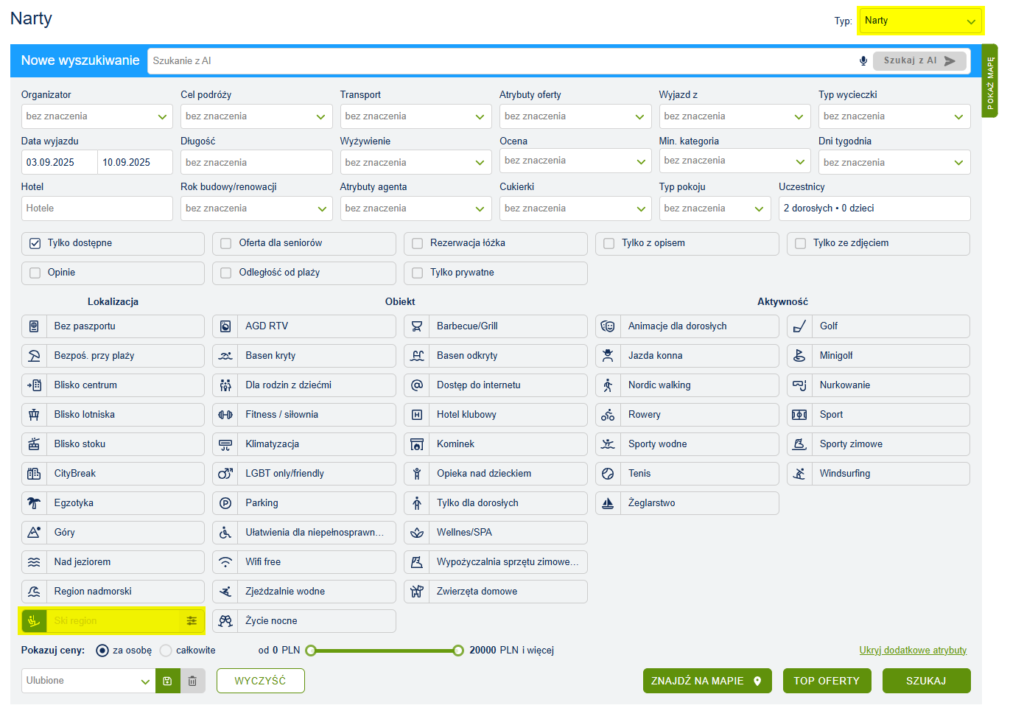Enable the Oferta dla seniorów checkbox
This screenshot has height=722, width=1024.
[x=226, y=243]
